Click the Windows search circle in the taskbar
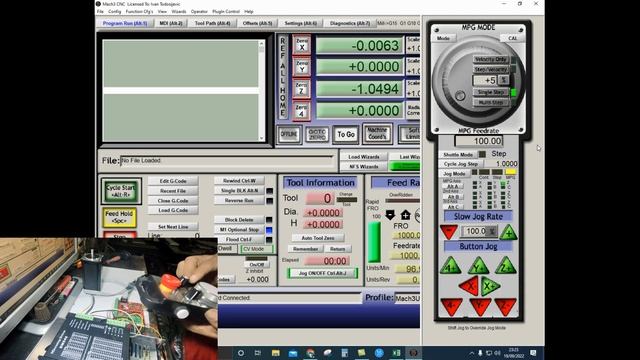Screen dimensions: 640x360 241,353
